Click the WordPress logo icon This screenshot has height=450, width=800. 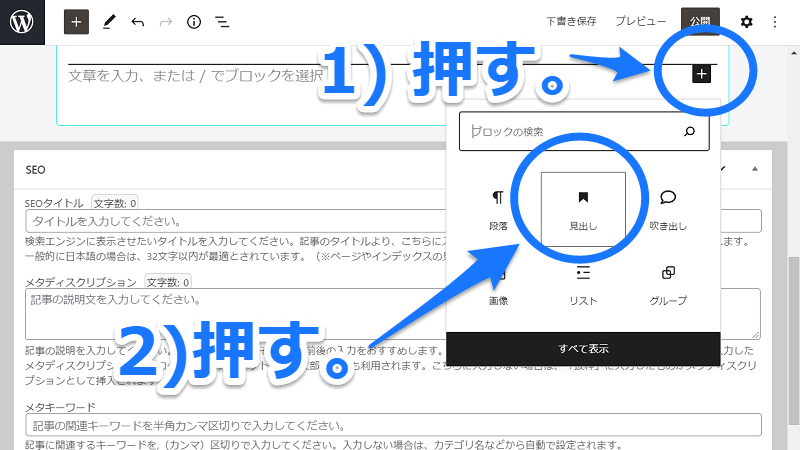(22, 21)
